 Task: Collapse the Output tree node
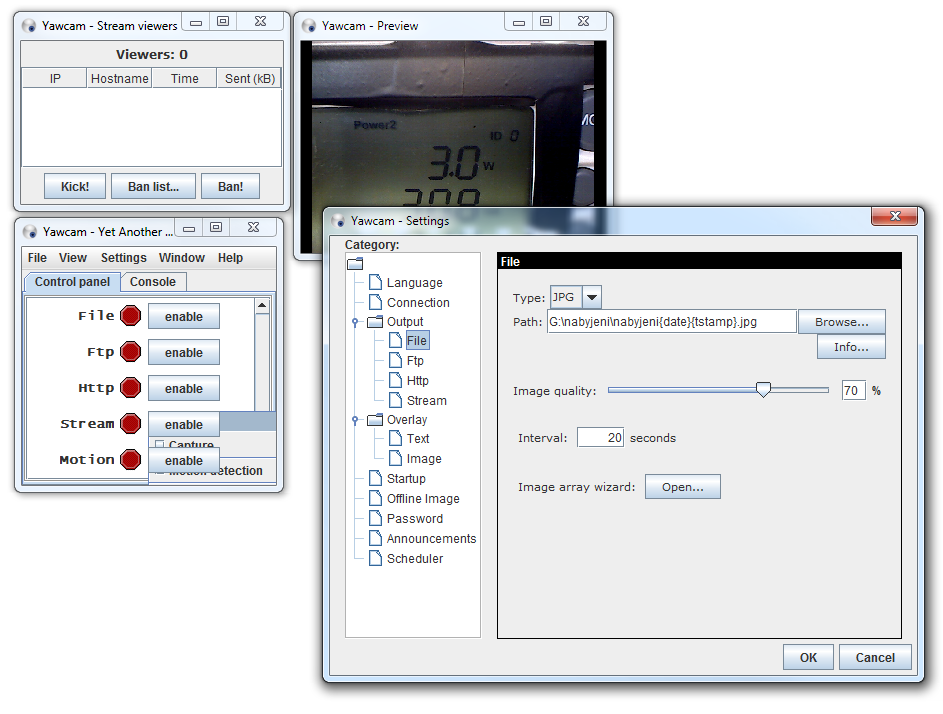[355, 322]
